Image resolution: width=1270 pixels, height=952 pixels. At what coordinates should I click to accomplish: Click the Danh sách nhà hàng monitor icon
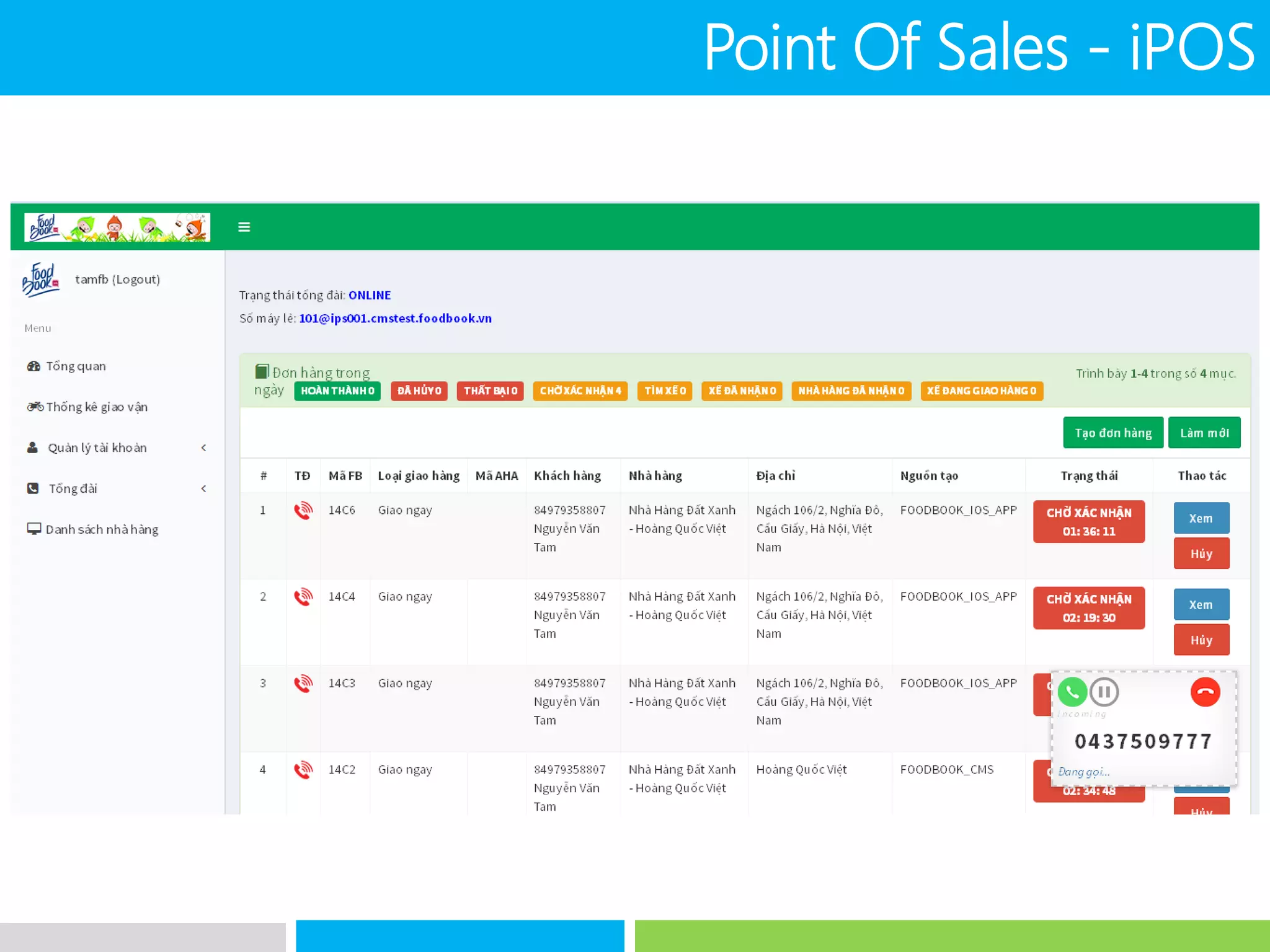click(34, 529)
